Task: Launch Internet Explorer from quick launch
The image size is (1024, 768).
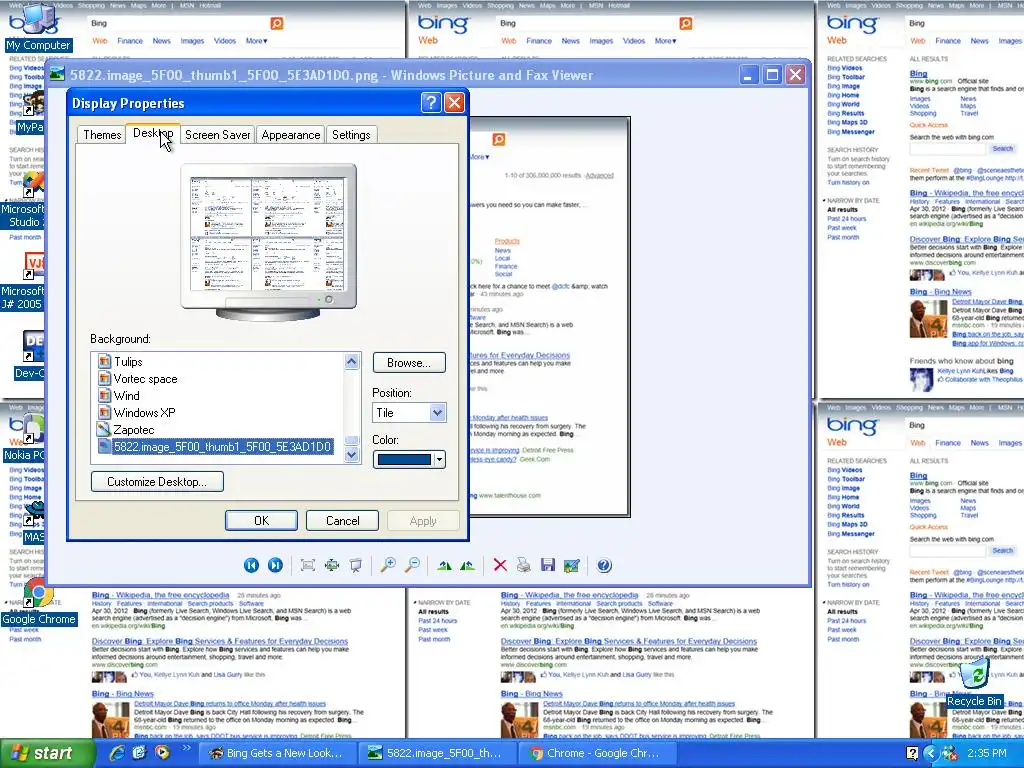Action: 118,753
